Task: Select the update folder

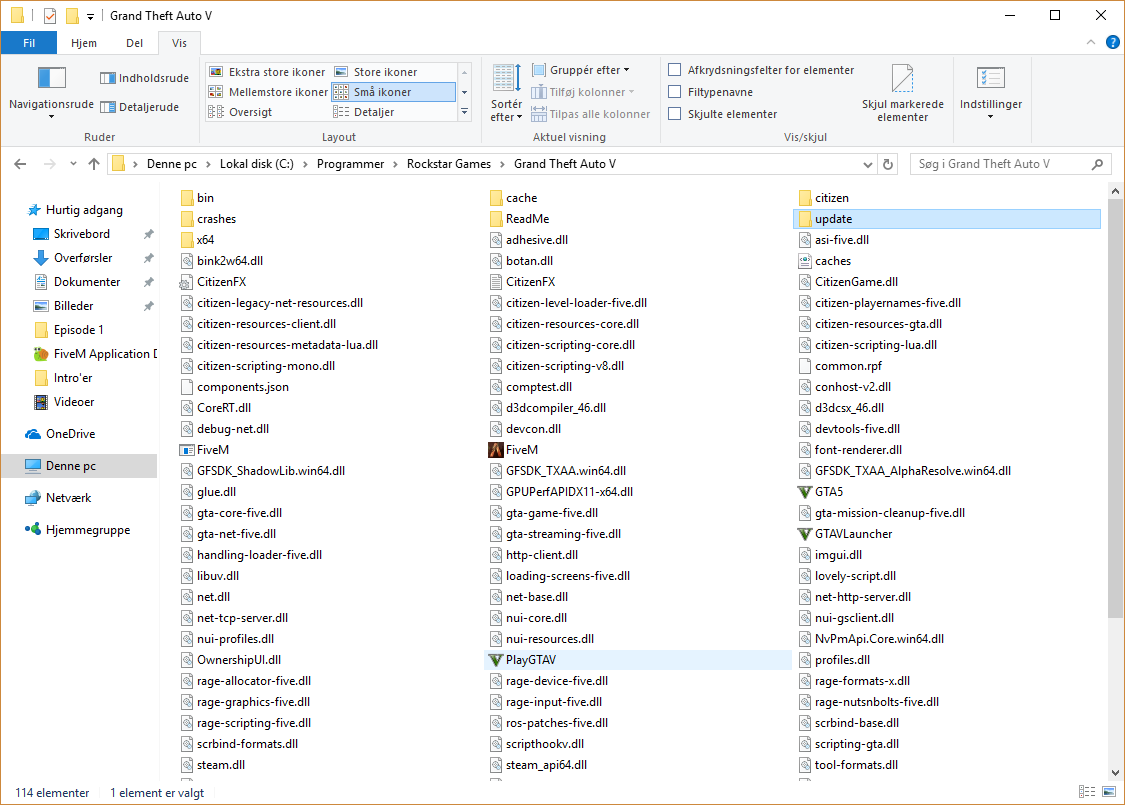Action: click(947, 219)
